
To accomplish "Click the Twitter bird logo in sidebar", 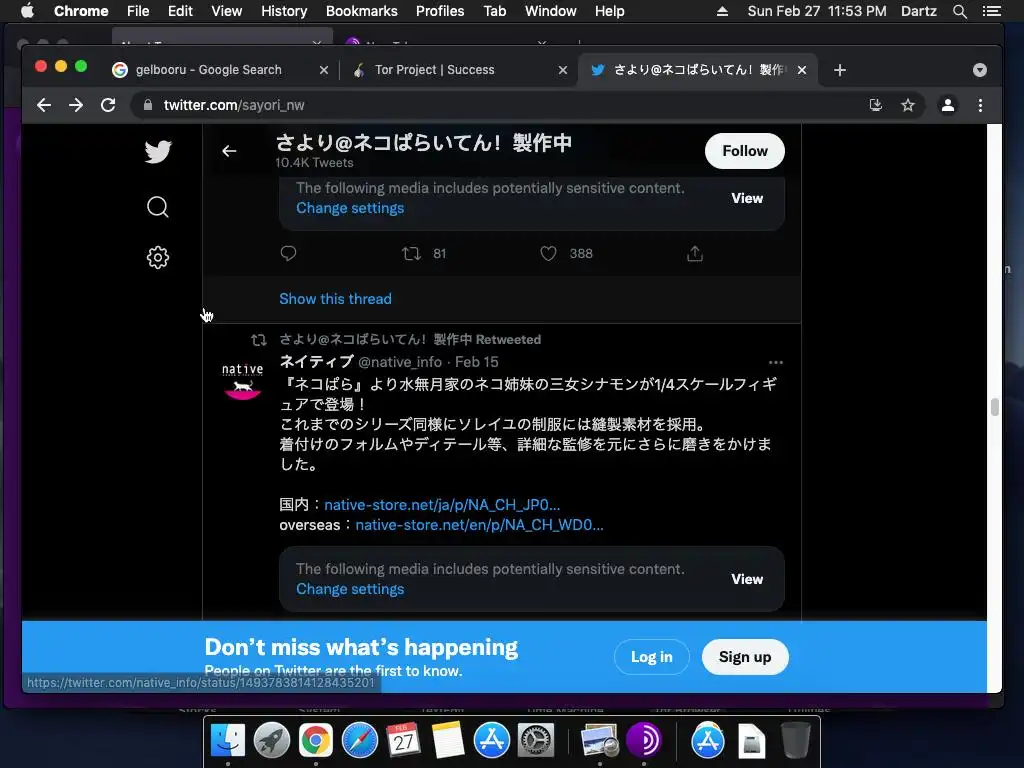I will pyautogui.click(x=157, y=152).
